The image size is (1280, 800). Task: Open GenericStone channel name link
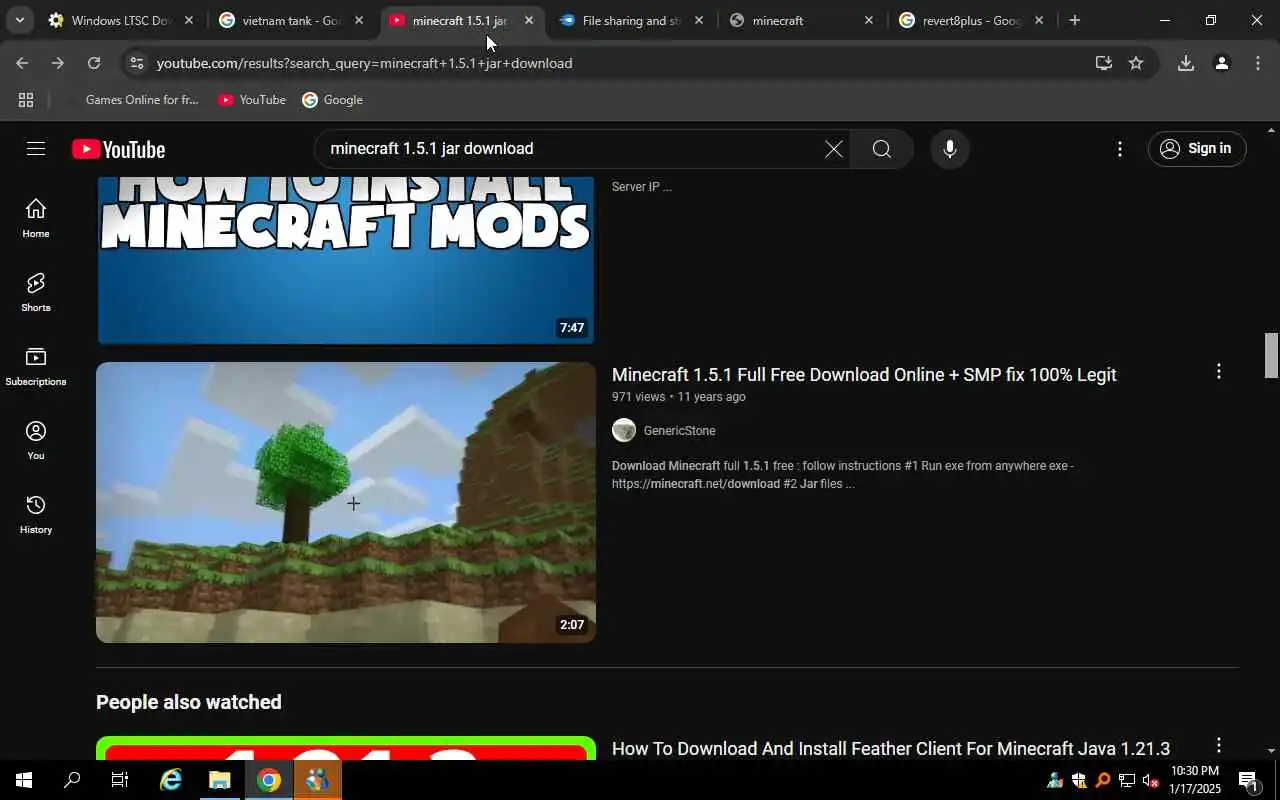(x=679, y=431)
